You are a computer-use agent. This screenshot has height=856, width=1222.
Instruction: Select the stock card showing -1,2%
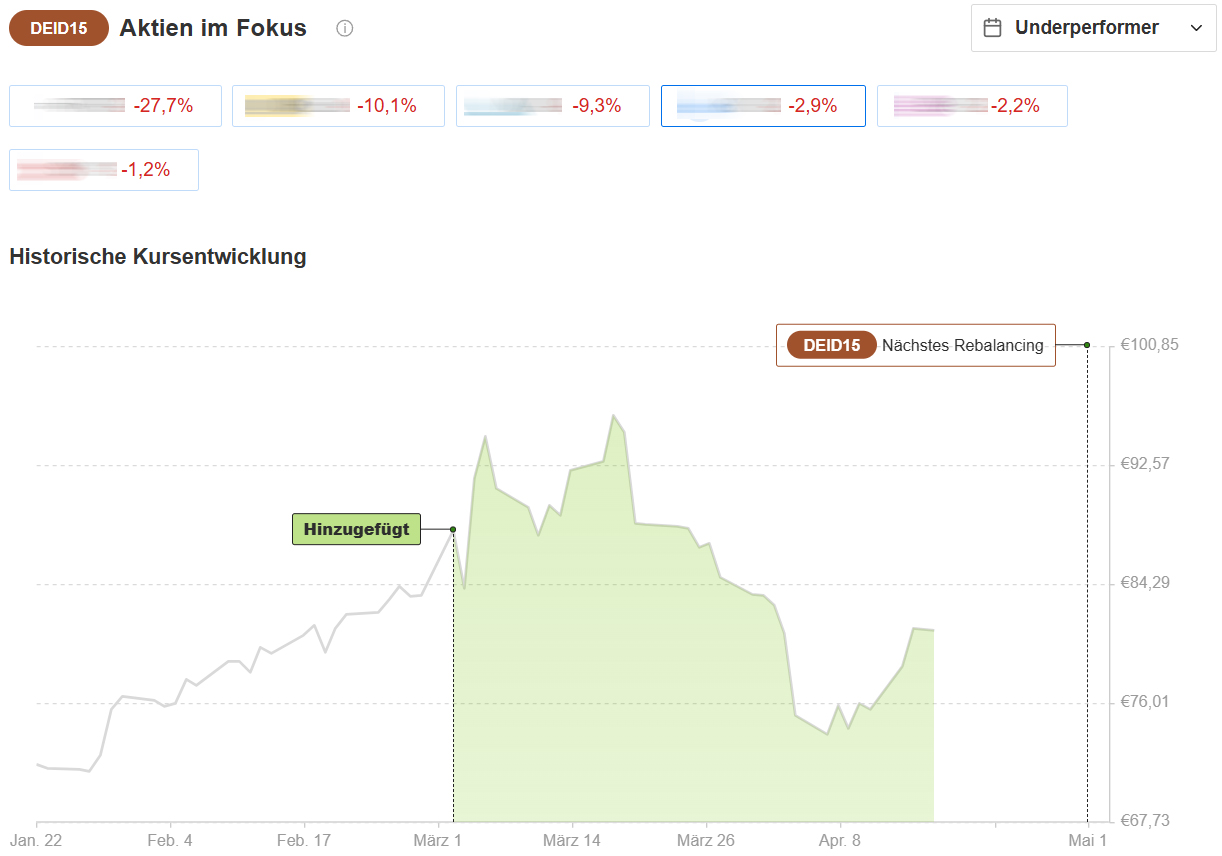(104, 170)
